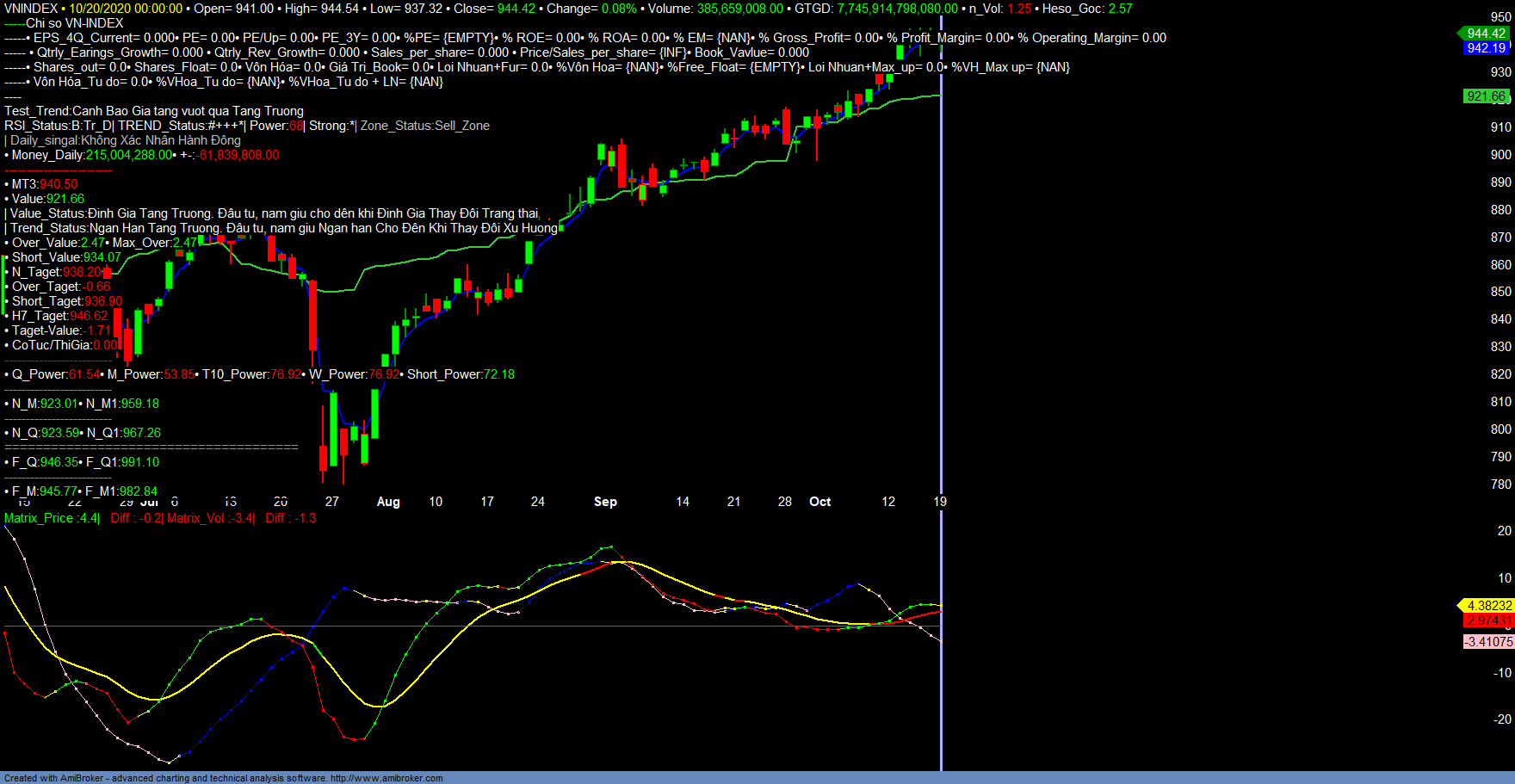This screenshot has height=784, width=1515.
Task: Click the yellow 4.38232 indicator tag
Action: pyautogui.click(x=1488, y=606)
